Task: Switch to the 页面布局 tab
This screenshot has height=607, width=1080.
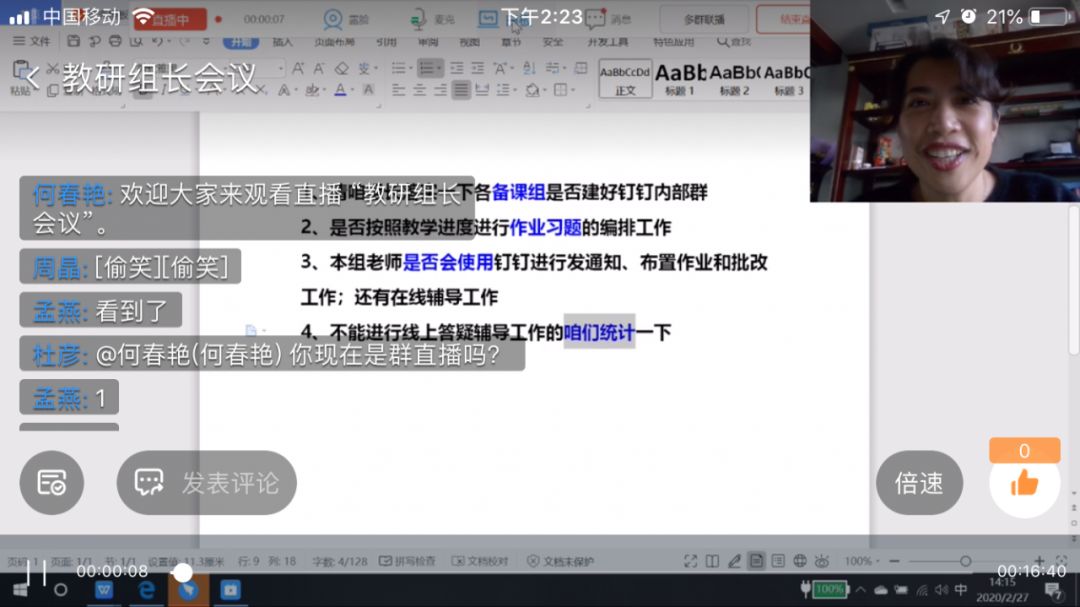Action: click(x=334, y=42)
